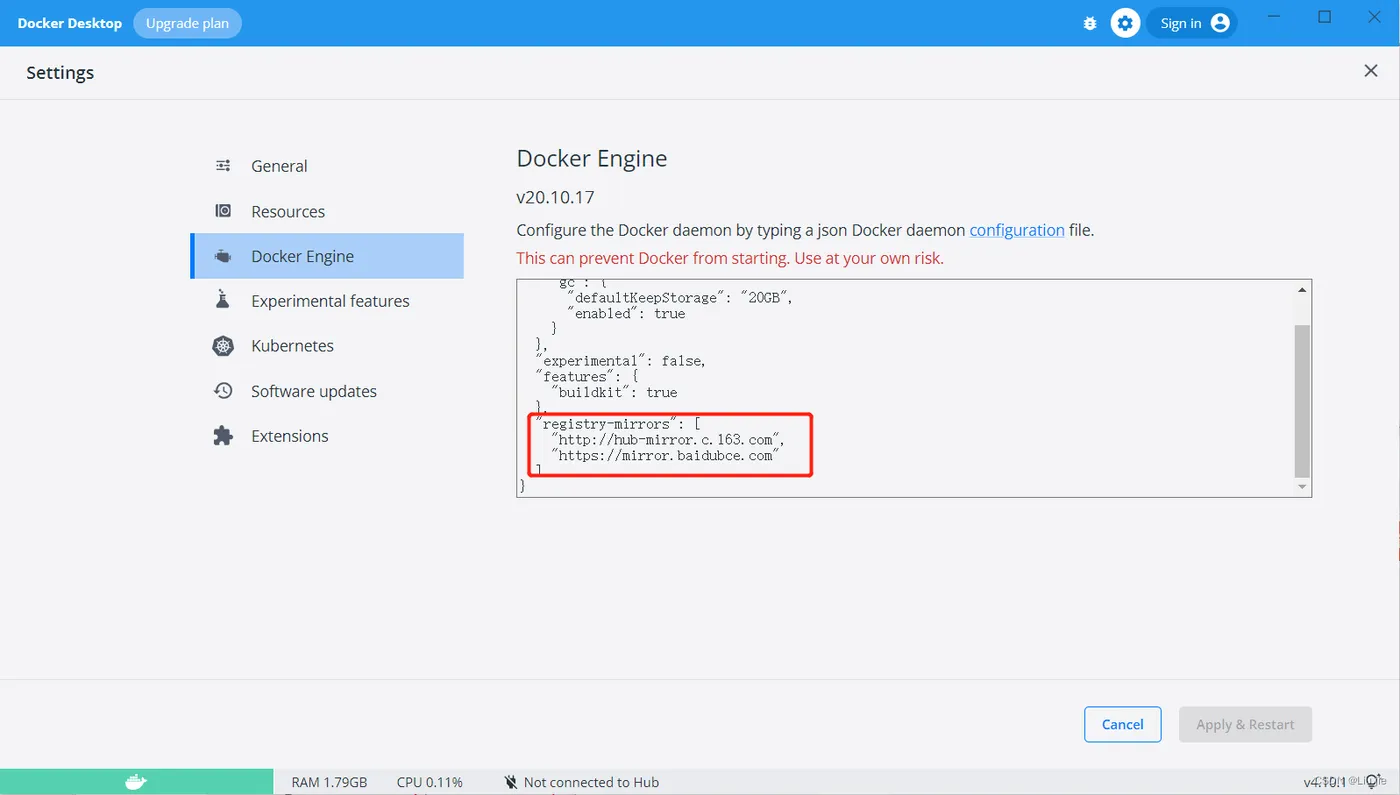
Task: Open the settings gear icon
Action: (x=1125, y=23)
